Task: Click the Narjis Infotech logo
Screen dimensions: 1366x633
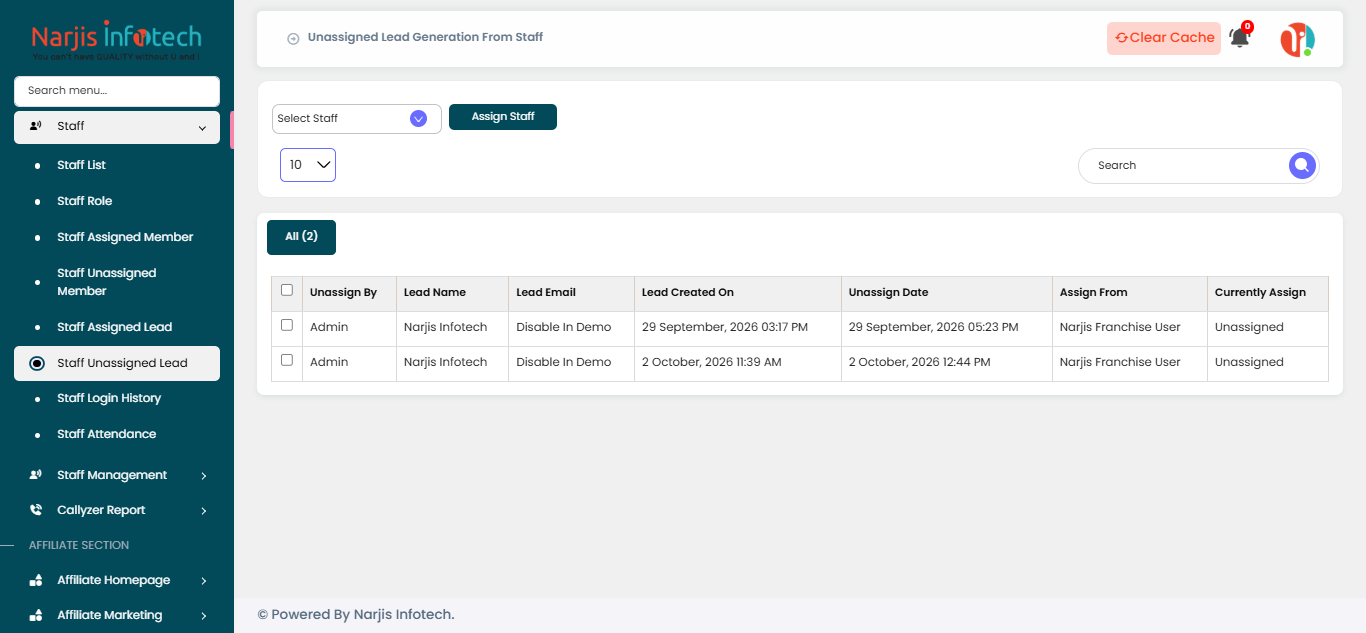Action: tap(116, 42)
